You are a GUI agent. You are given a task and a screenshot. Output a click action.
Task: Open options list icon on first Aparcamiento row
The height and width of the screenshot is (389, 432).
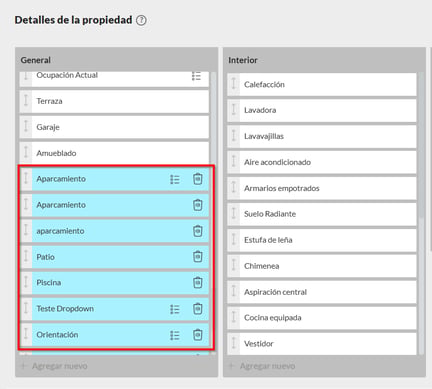[x=175, y=179]
